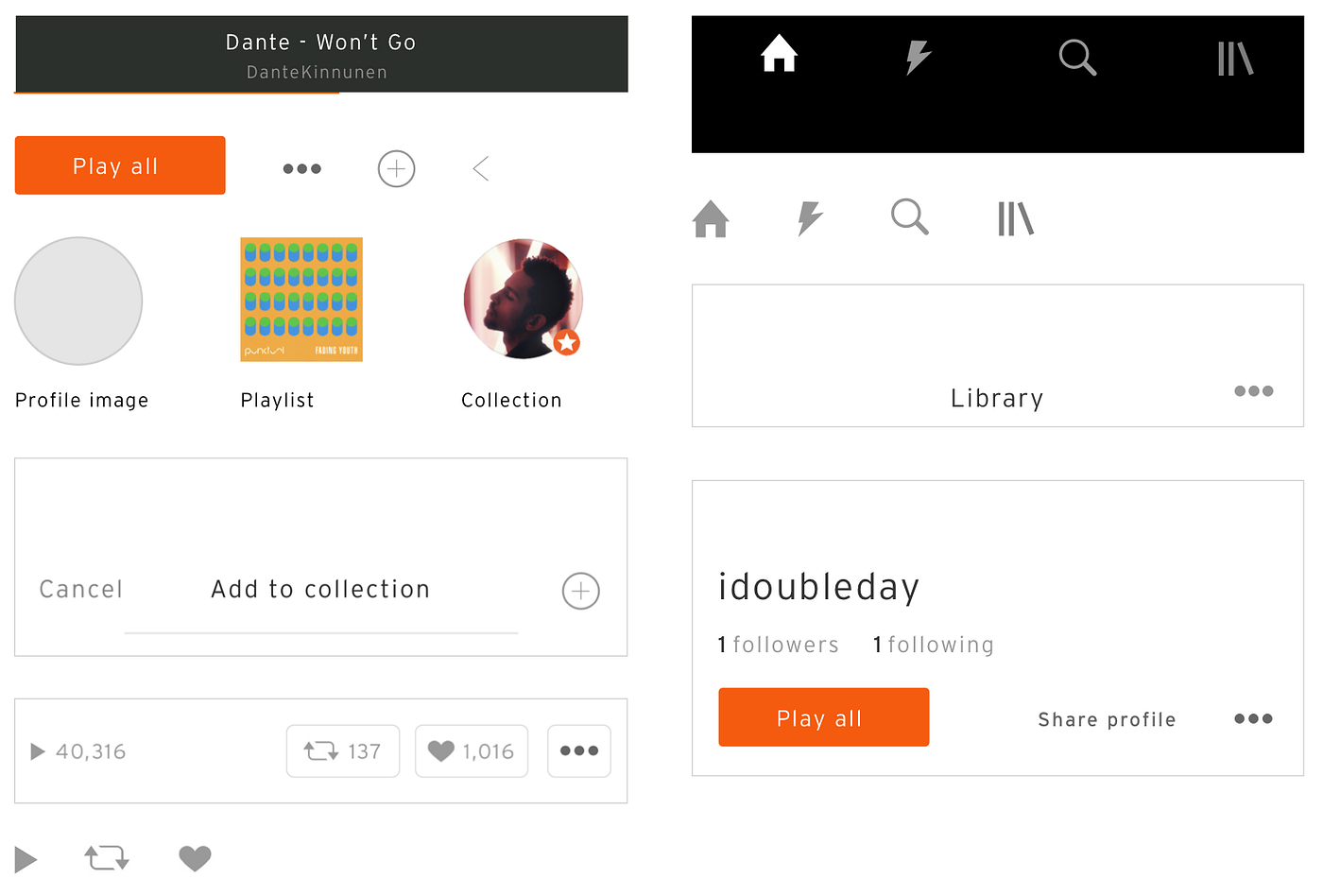The width and height of the screenshot is (1323, 896).
Task: Click the Share profile link
Action: 1107,719
